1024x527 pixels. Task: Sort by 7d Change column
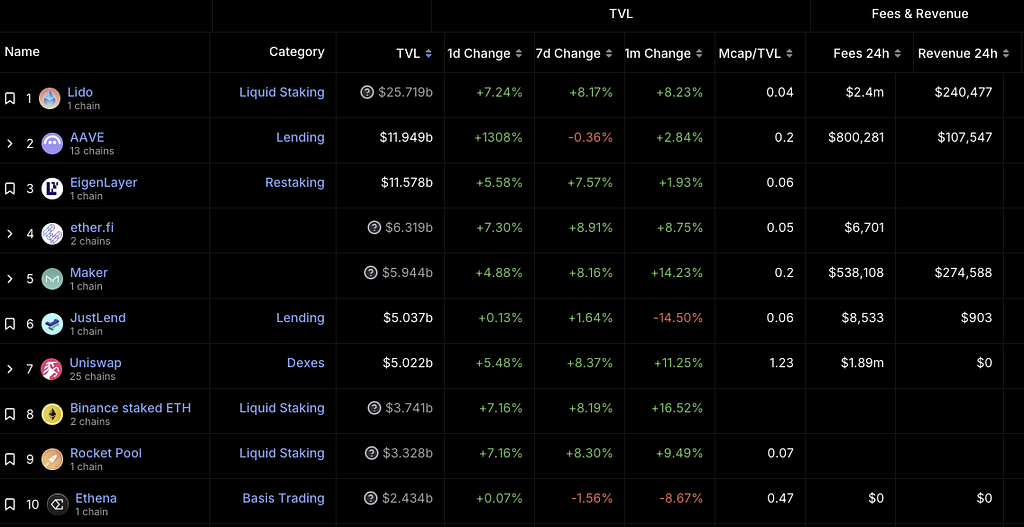pyautogui.click(x=574, y=53)
